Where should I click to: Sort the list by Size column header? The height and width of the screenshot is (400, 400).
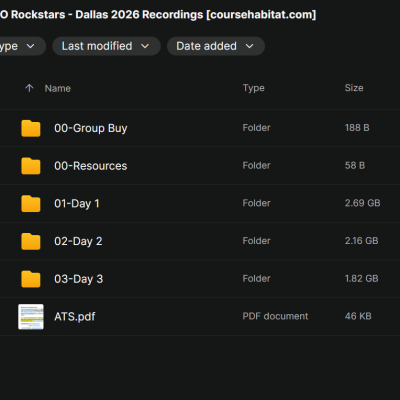tap(354, 88)
